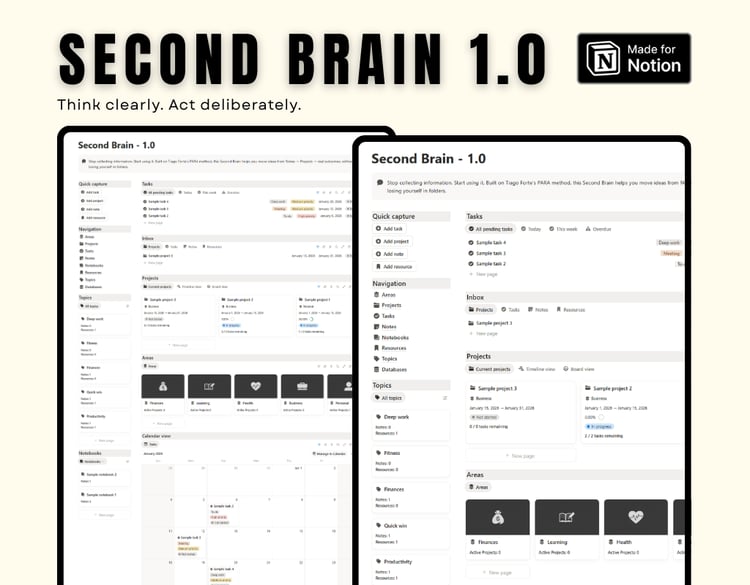This screenshot has height=585, width=750.
Task: Click New page under front window Inbox list
Action: click(x=483, y=333)
